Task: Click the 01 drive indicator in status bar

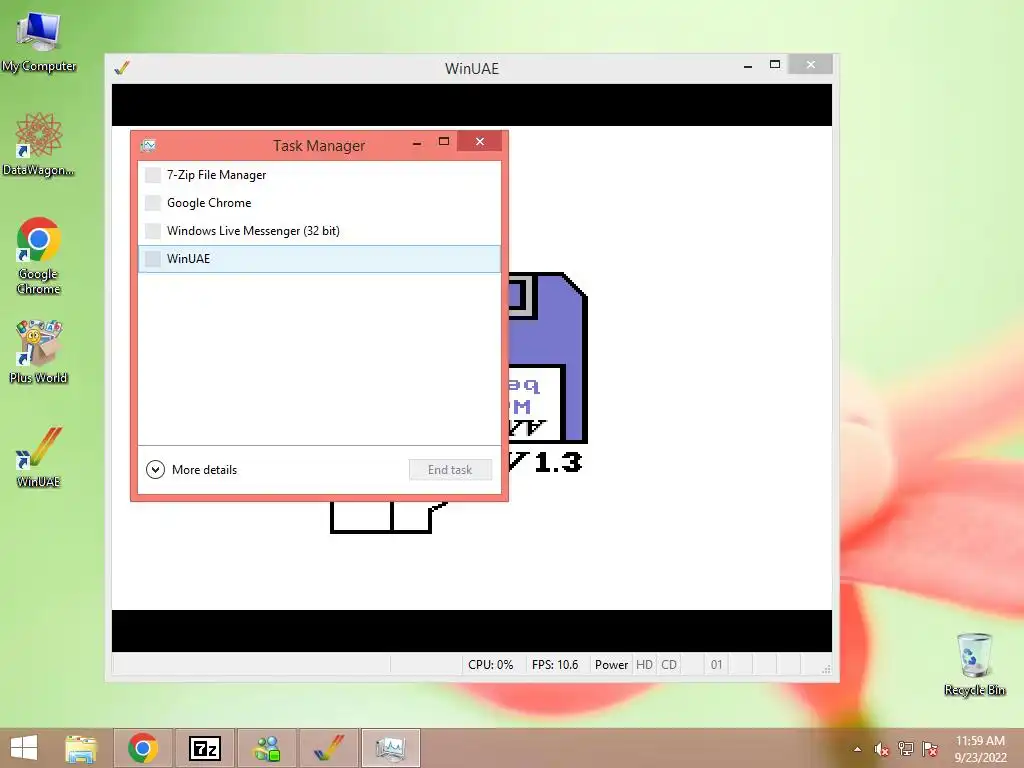Action: (x=716, y=665)
